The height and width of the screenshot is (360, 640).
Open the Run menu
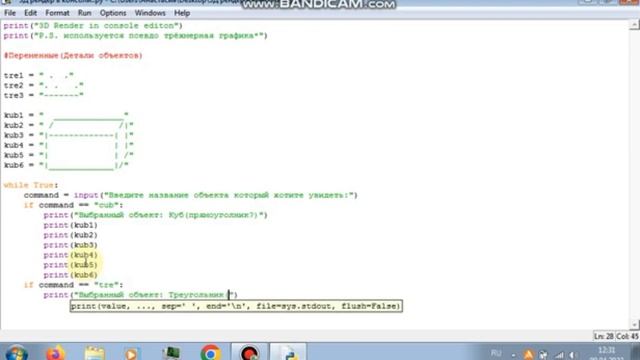(x=84, y=13)
